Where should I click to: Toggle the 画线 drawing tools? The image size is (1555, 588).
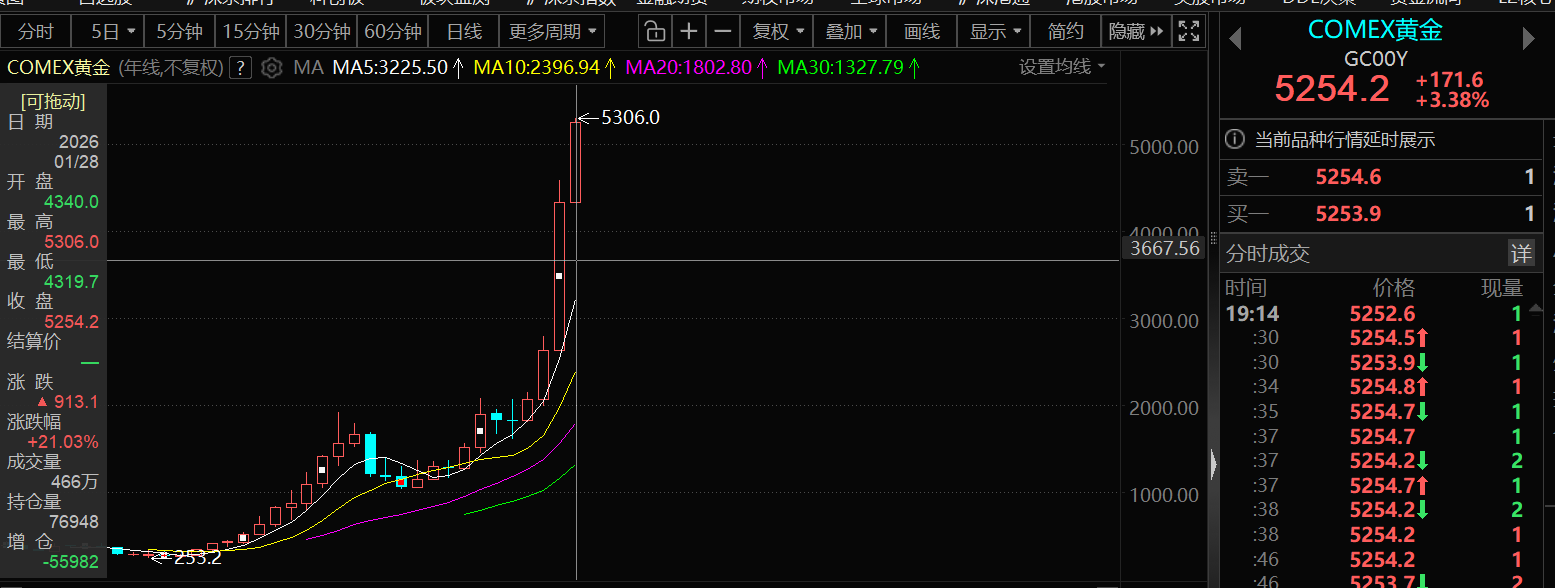[921, 31]
